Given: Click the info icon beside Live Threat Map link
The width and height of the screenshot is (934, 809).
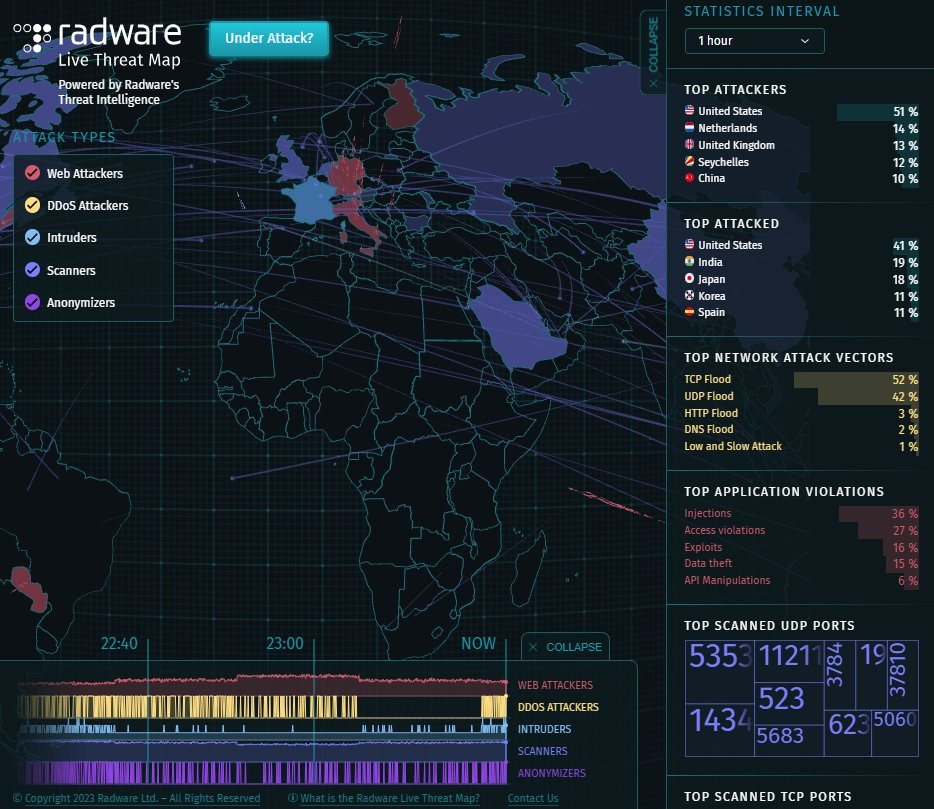Looking at the screenshot, I should coord(292,798).
